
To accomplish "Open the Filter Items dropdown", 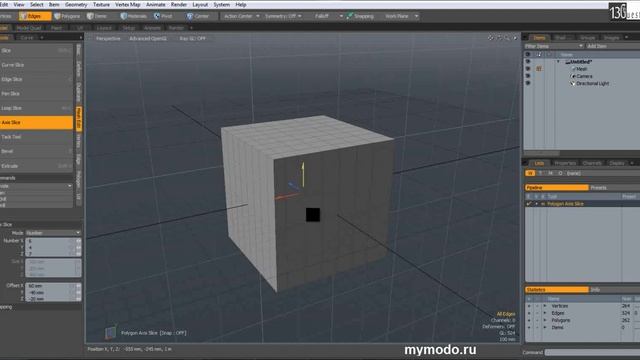I will click(554, 46).
